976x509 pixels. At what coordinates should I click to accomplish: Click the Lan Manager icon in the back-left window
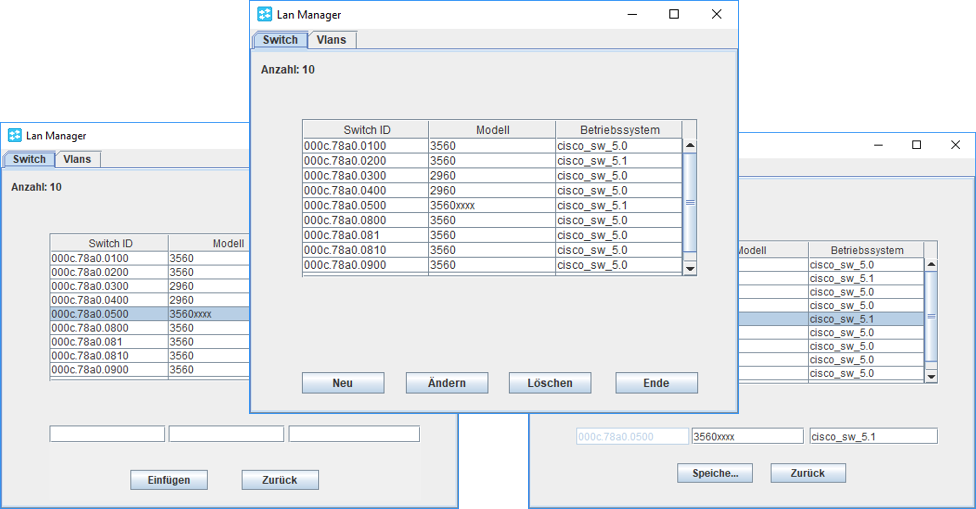(x=15, y=135)
